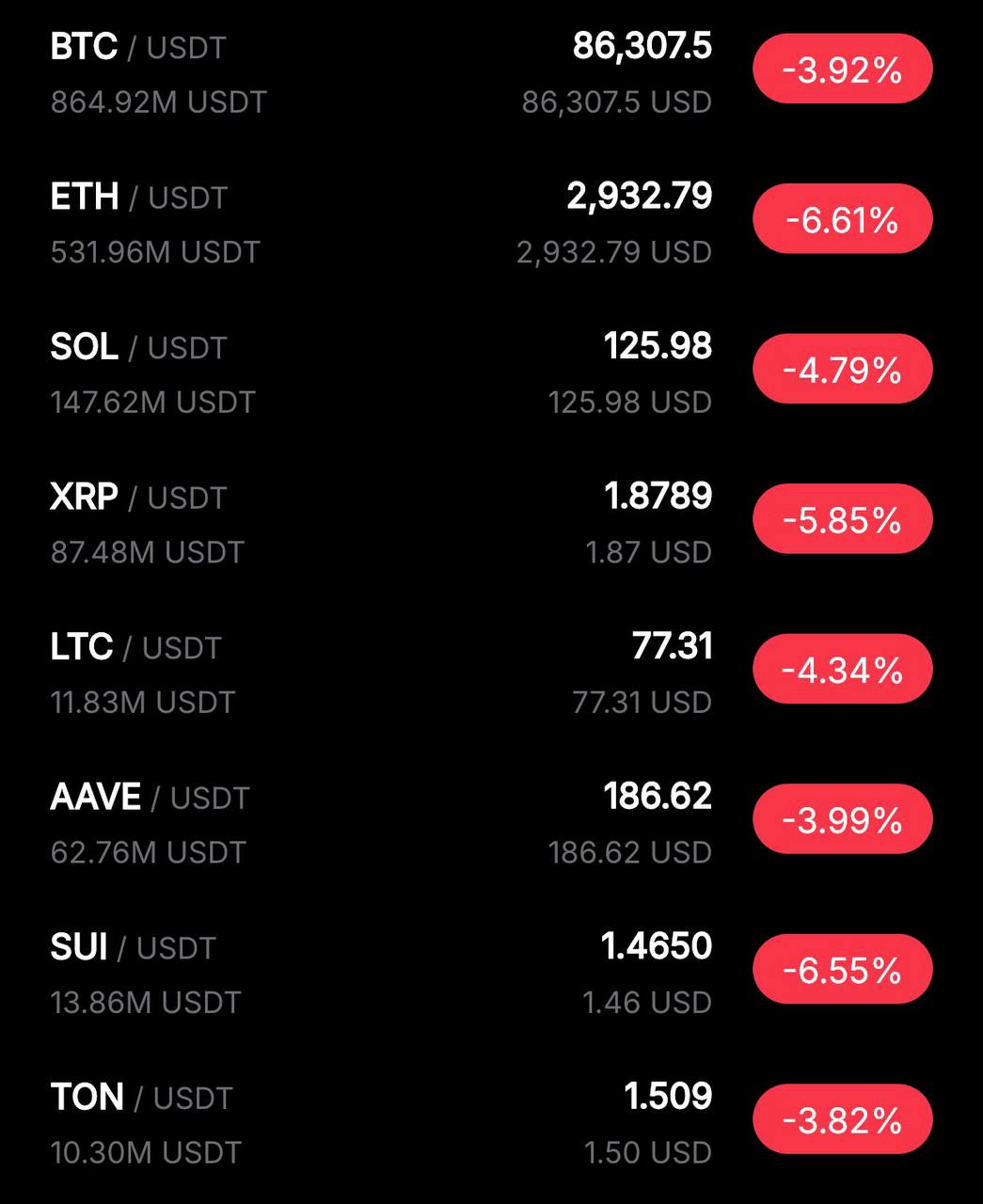Click the ETH price 2,932.79
Viewport: 983px width, 1204px height.
click(x=639, y=196)
